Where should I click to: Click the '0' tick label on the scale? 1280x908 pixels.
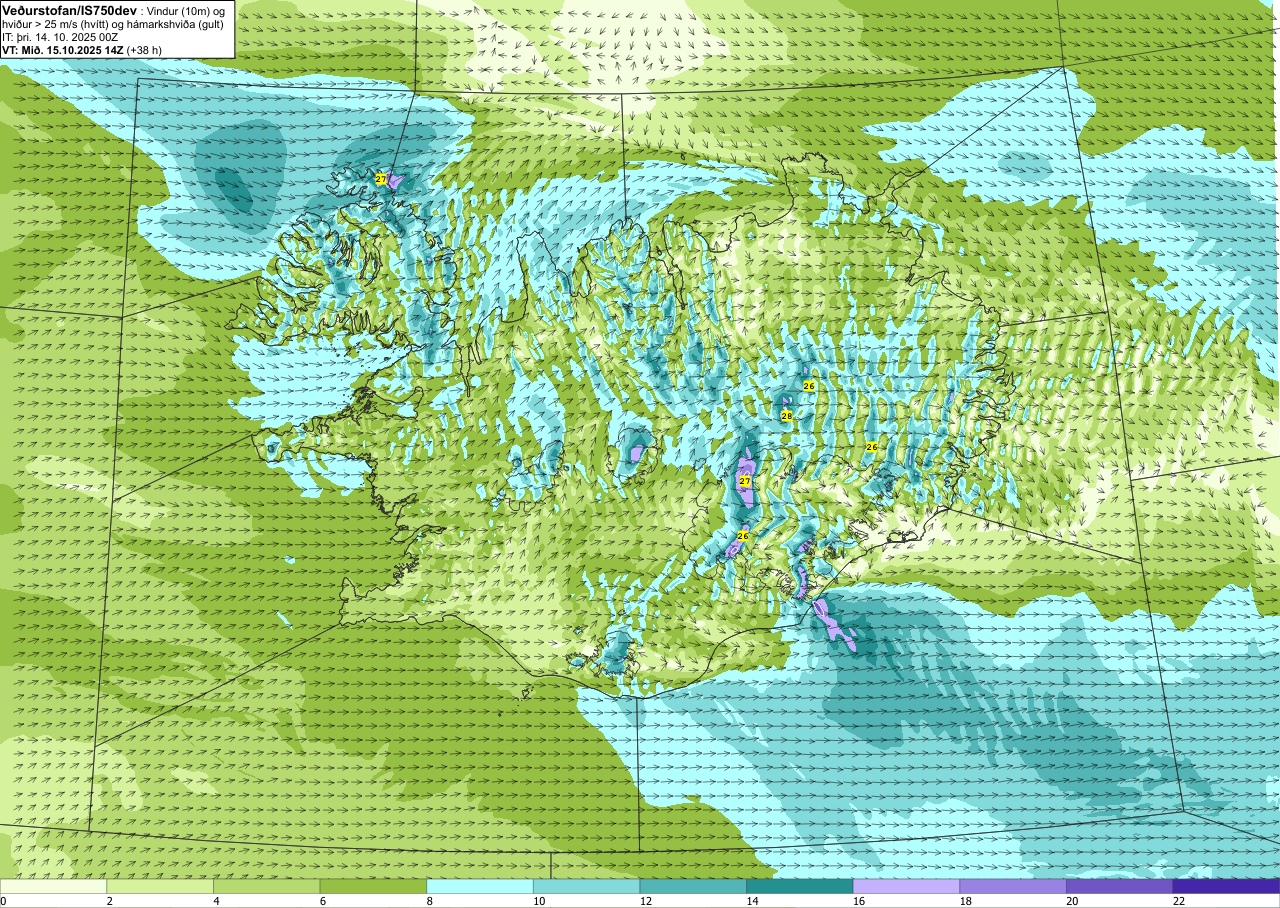(x=3, y=901)
